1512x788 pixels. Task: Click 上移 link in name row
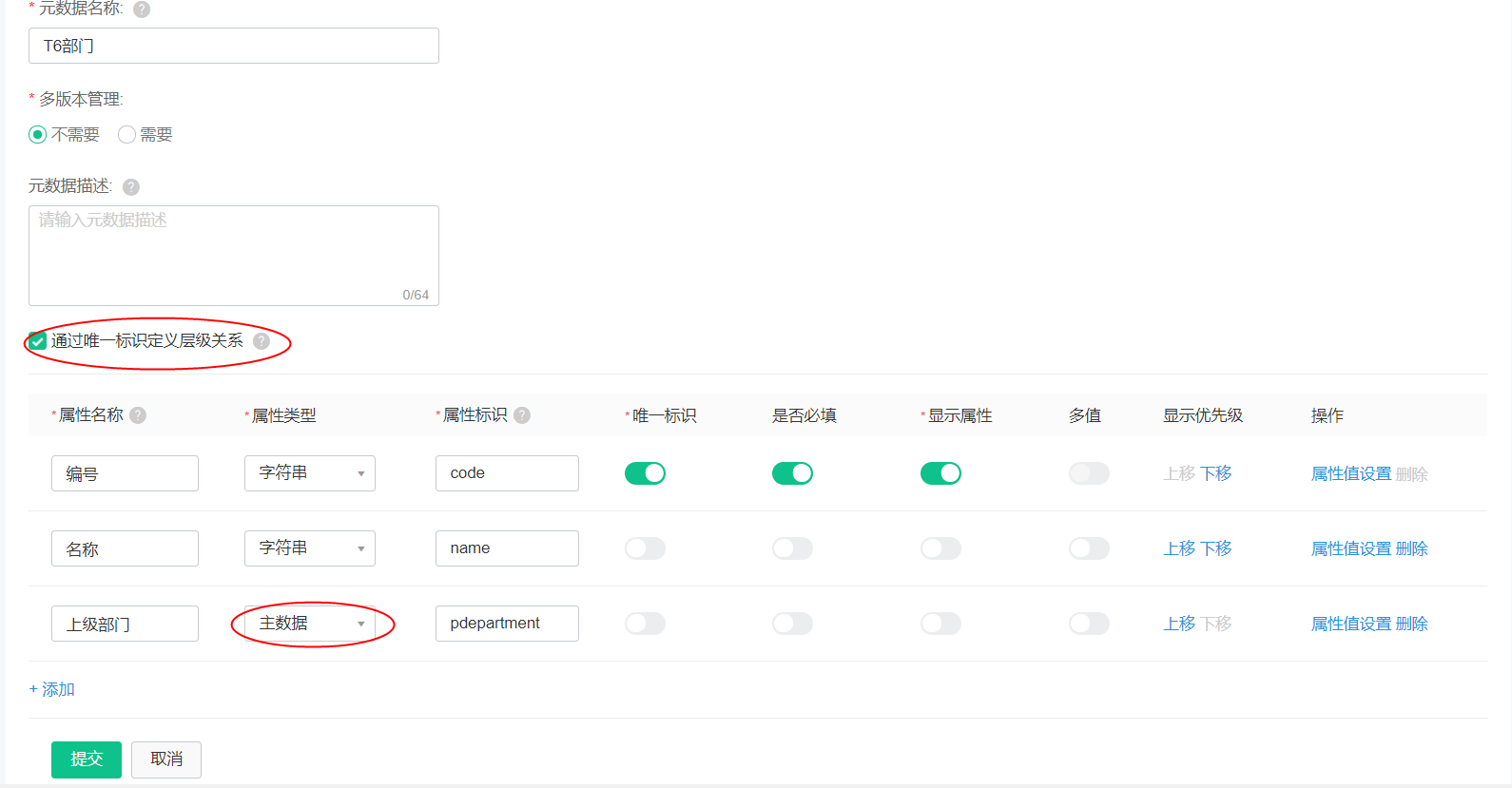click(1179, 548)
